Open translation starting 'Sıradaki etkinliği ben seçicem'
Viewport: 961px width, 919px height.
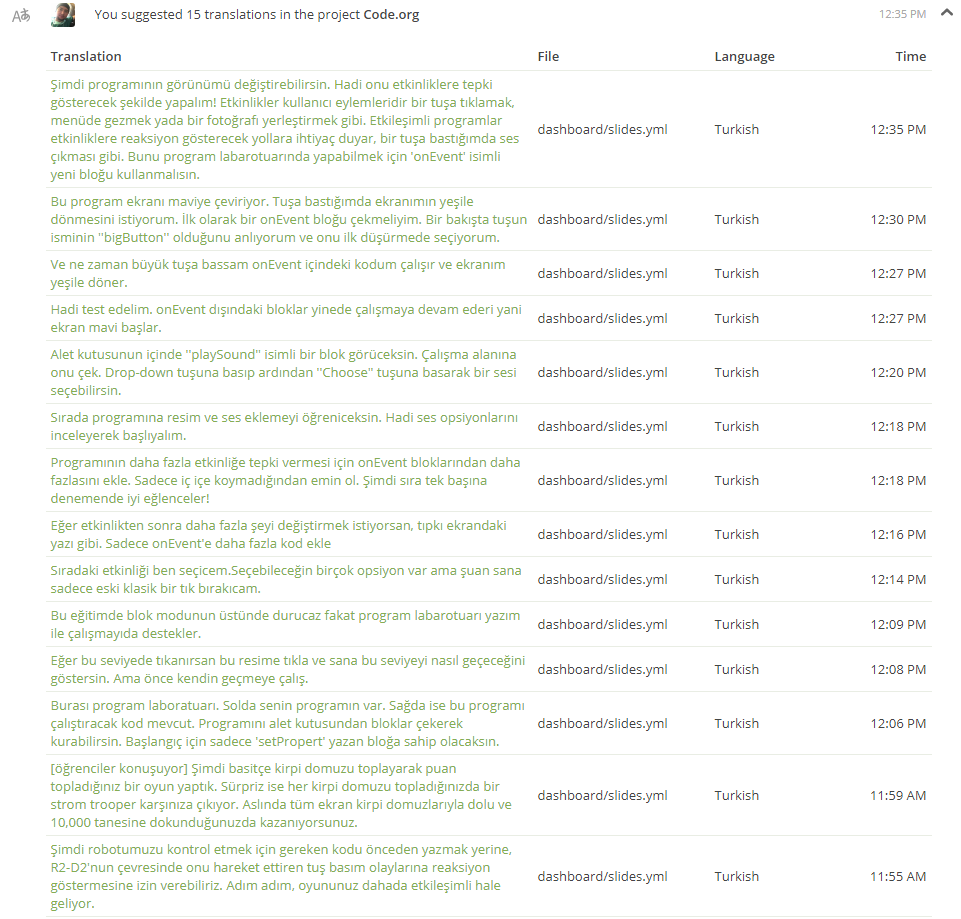286,579
